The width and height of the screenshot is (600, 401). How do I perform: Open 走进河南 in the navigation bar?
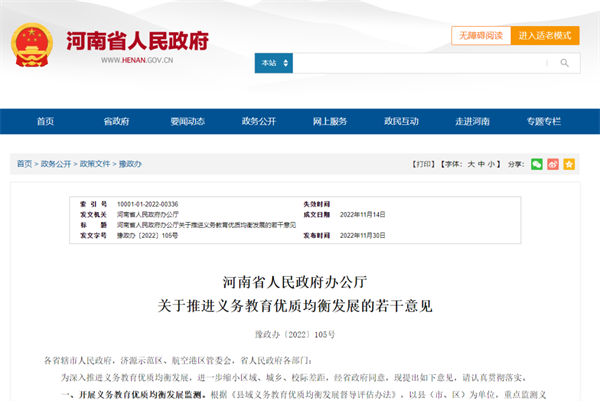coord(473,121)
